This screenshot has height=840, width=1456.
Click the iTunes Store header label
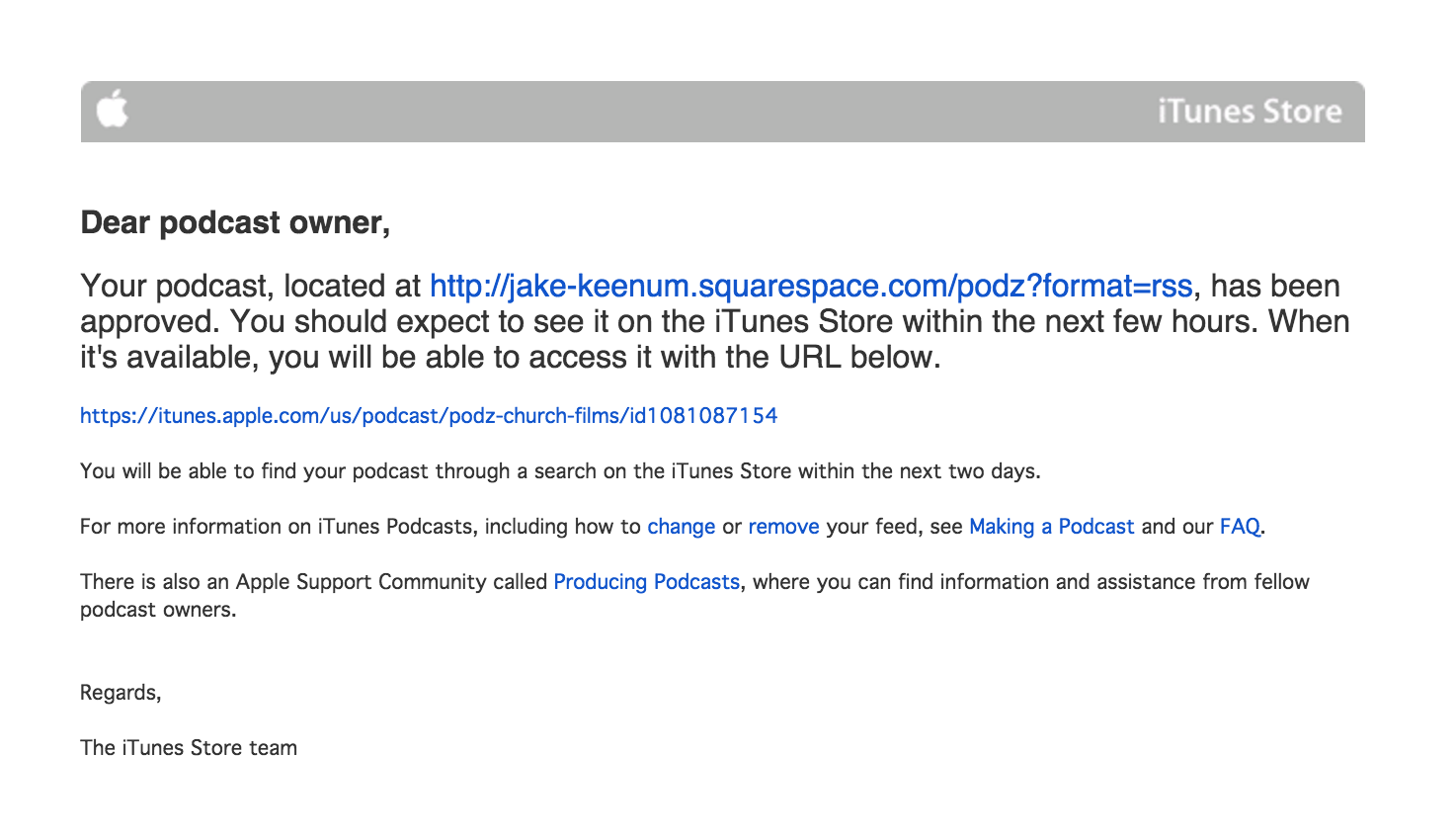(1250, 111)
